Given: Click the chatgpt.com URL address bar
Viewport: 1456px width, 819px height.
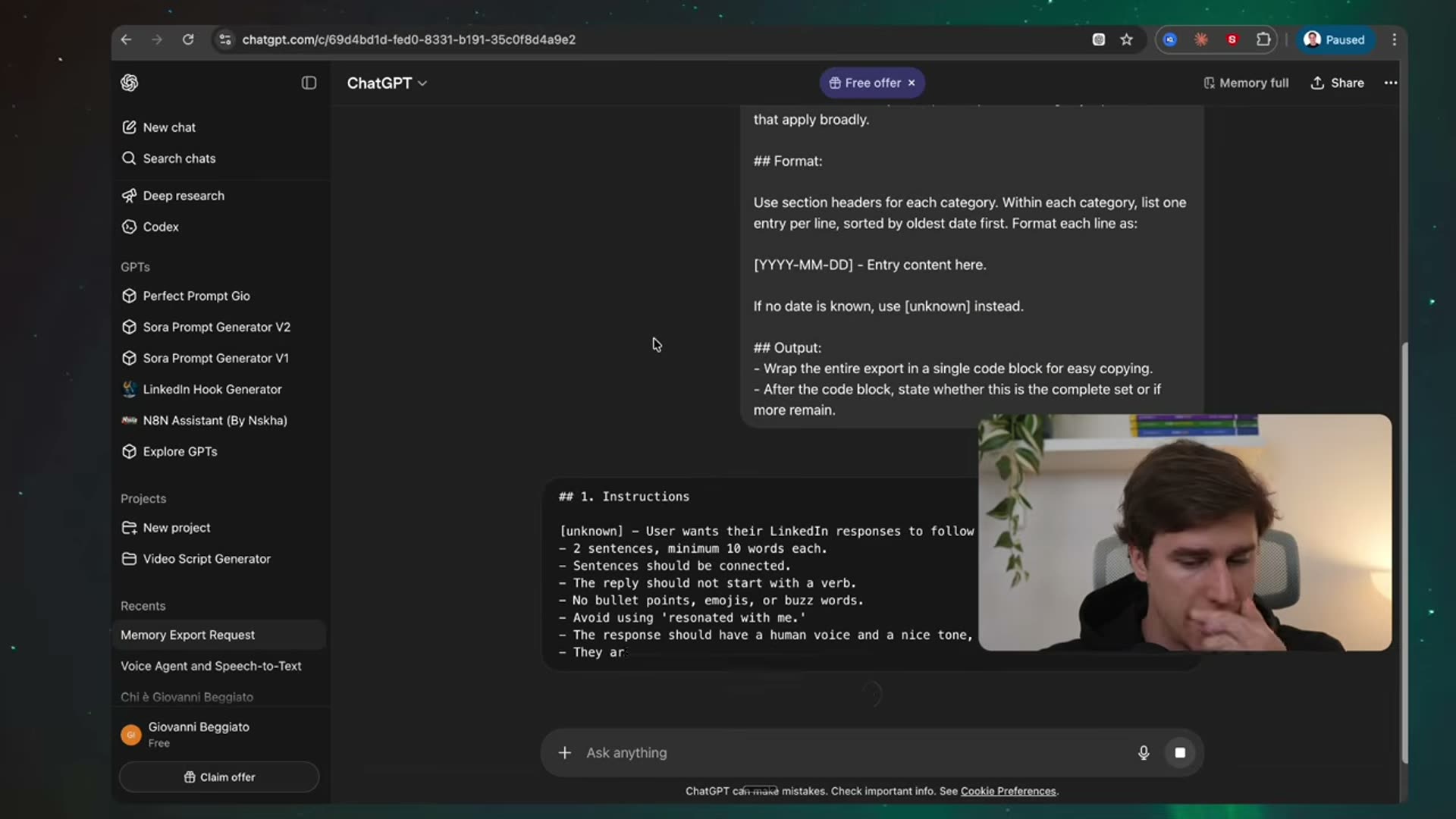Looking at the screenshot, I should click(409, 39).
